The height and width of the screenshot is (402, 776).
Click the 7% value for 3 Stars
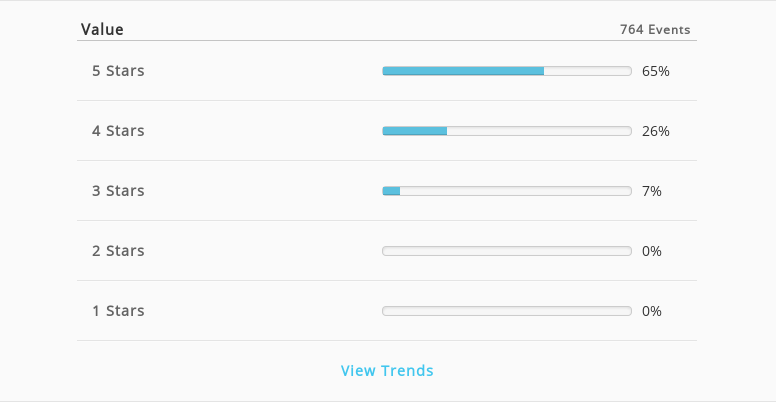[652, 191]
